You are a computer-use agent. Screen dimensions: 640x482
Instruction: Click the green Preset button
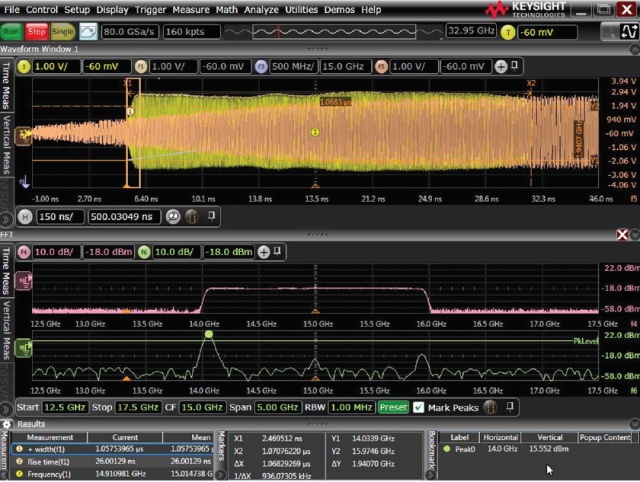393,407
